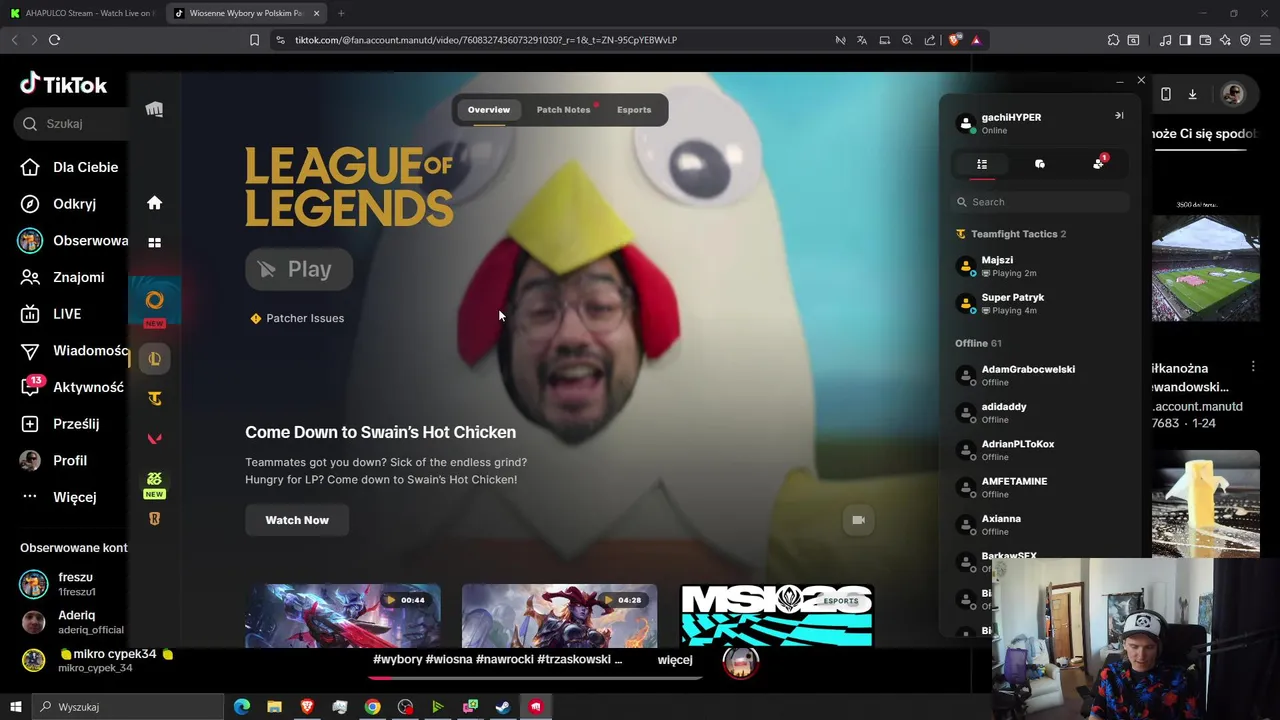Select offline friend AdrianPLToKox
The height and width of the screenshot is (720, 1280).
click(x=1040, y=450)
